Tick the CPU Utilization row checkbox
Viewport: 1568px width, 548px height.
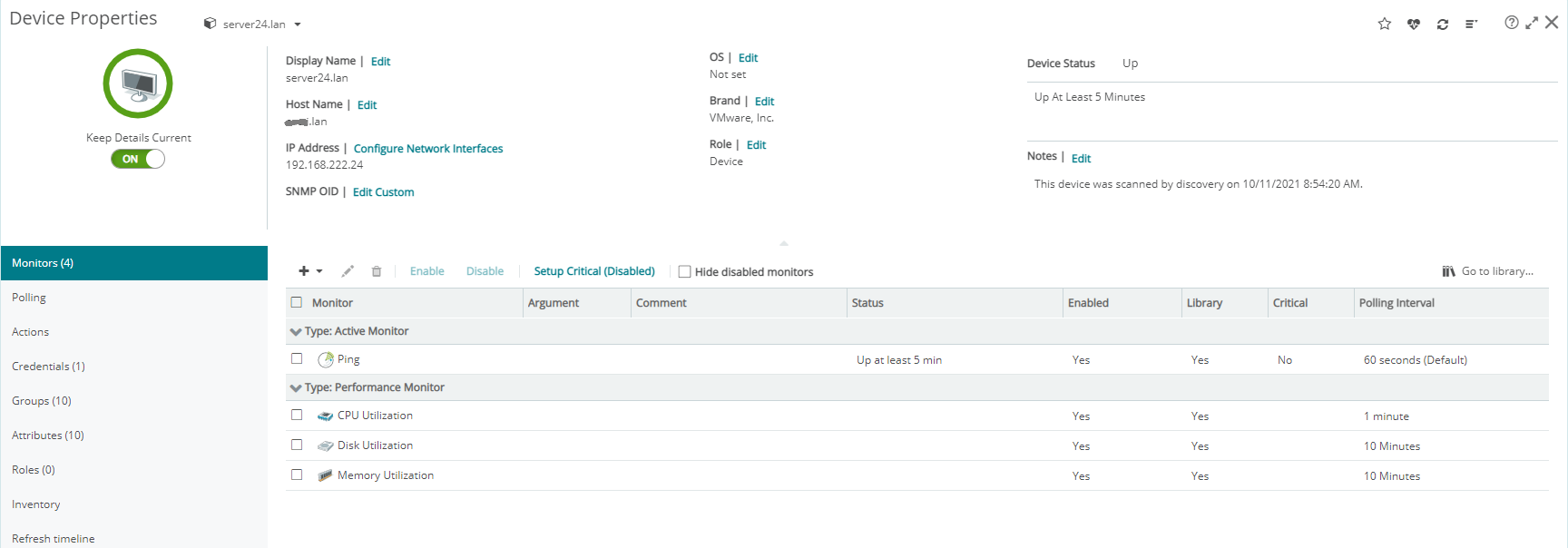point(297,415)
